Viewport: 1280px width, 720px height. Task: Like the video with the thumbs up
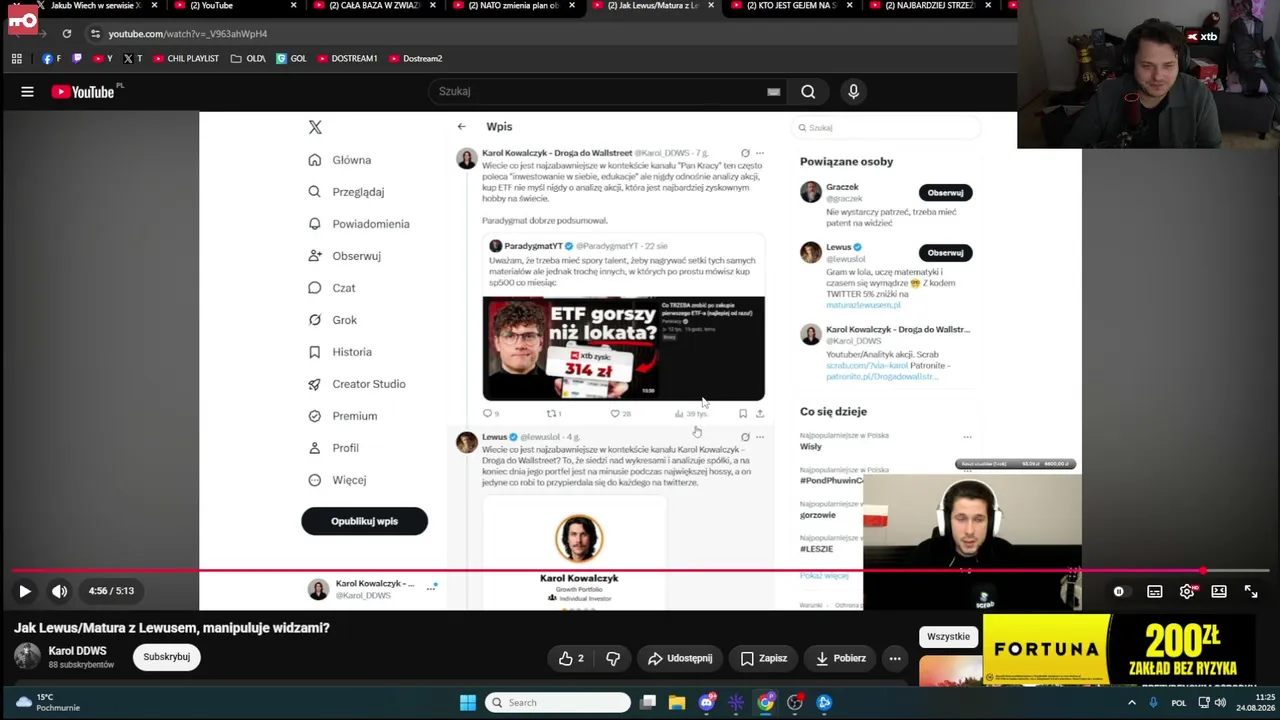click(572, 658)
